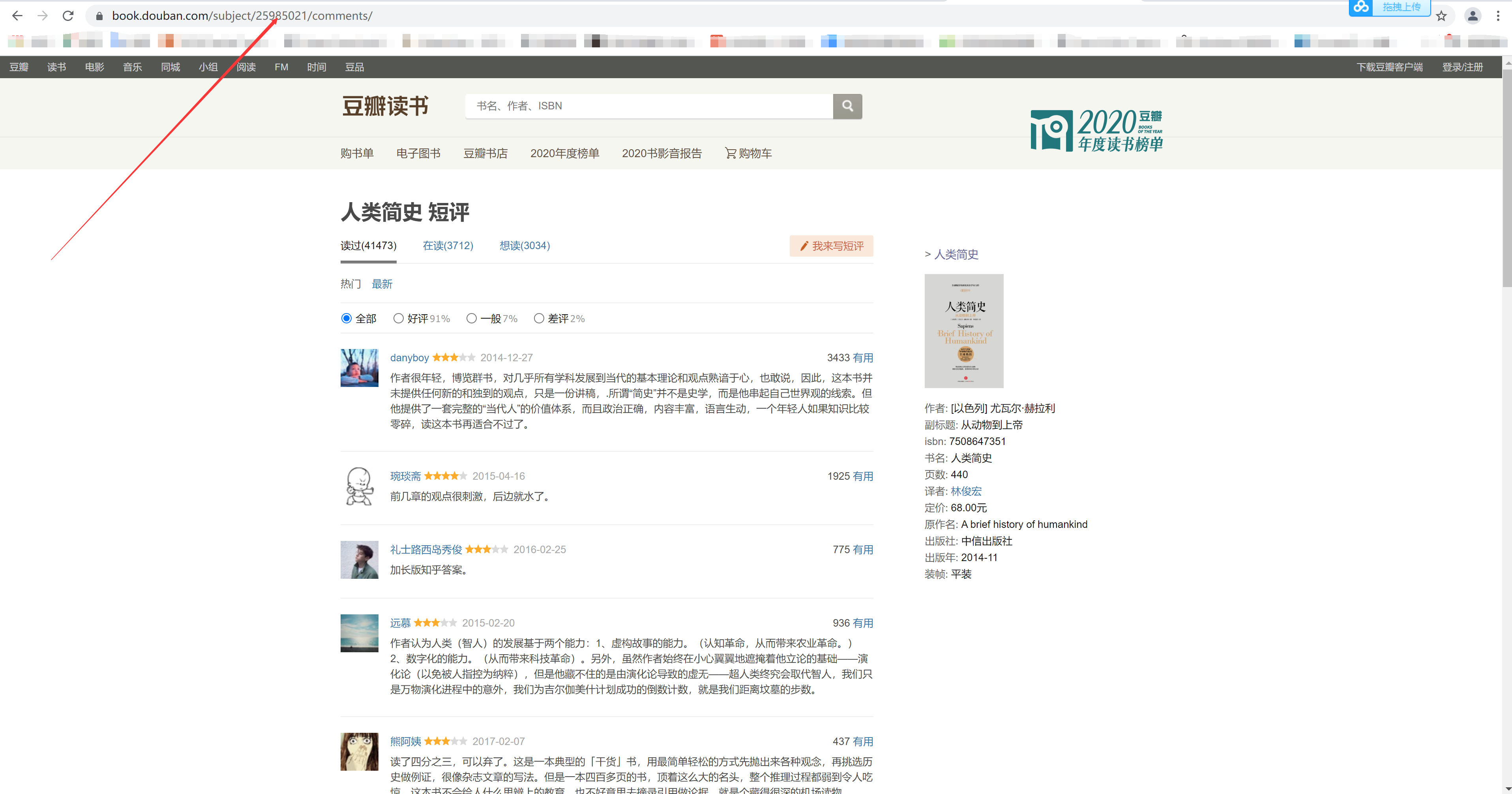
Task: Select the 差评 2% radio button
Action: click(x=539, y=318)
